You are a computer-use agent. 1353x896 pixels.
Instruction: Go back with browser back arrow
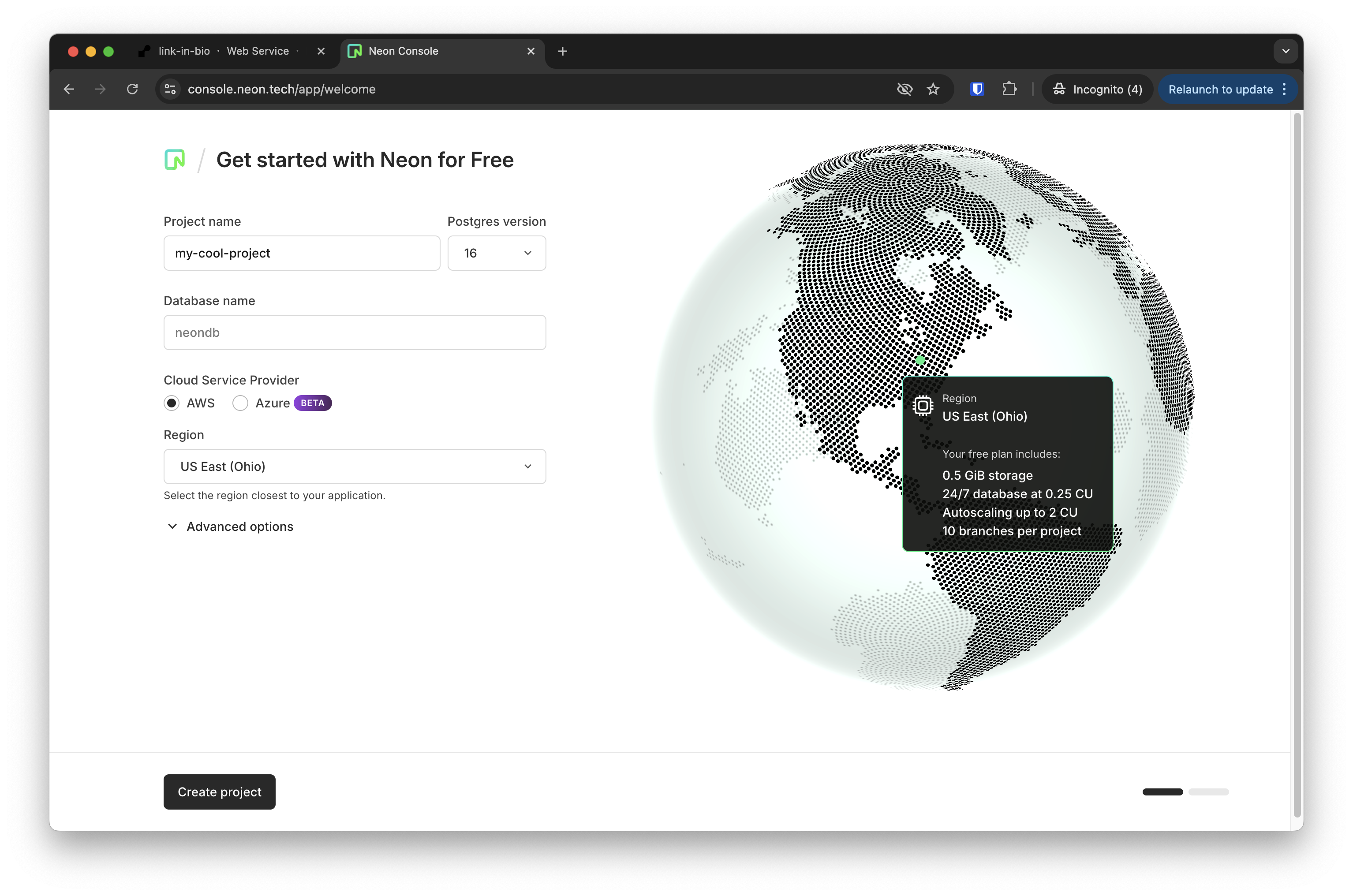[x=69, y=89]
